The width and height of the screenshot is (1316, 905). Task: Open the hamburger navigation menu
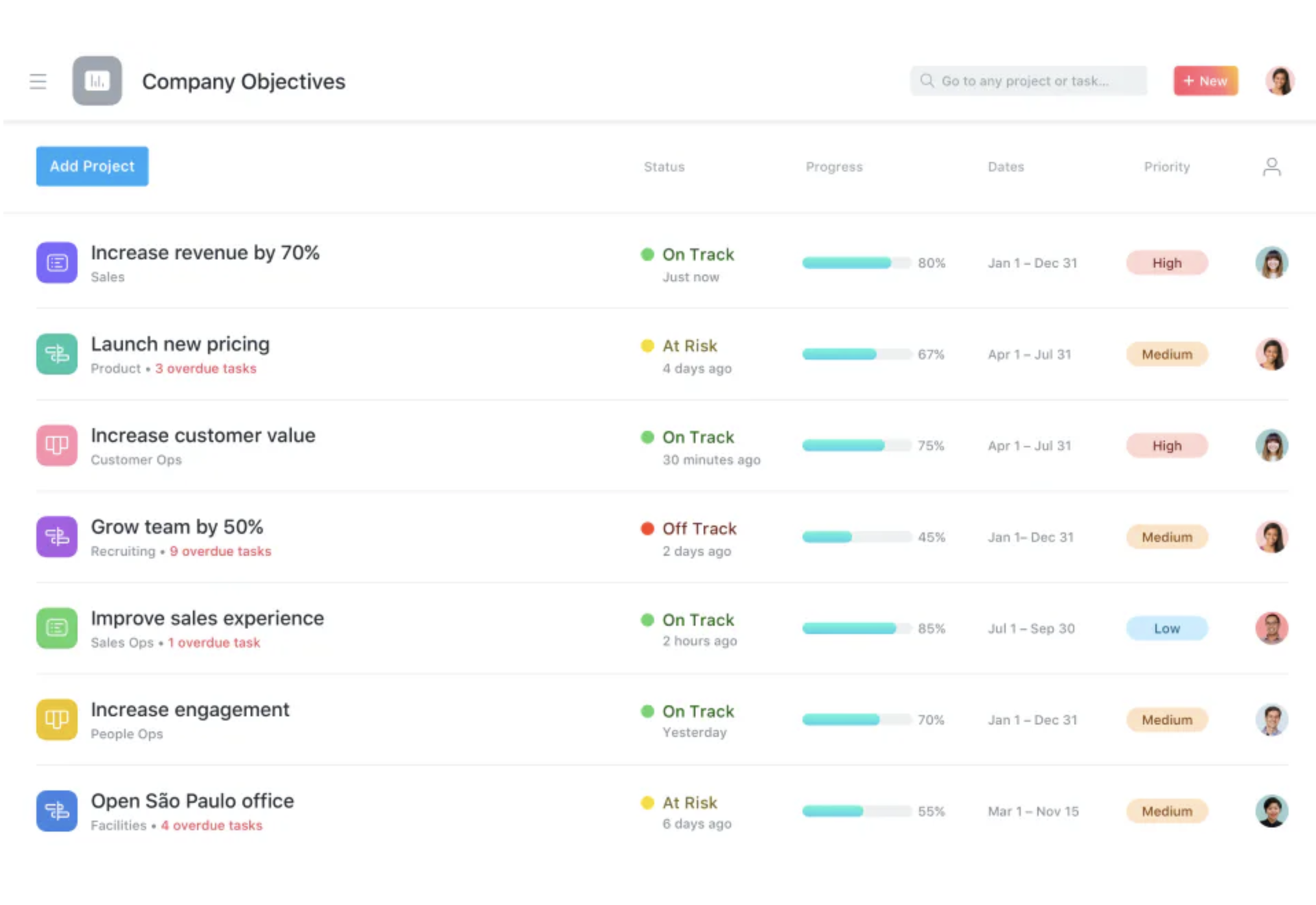coord(38,81)
